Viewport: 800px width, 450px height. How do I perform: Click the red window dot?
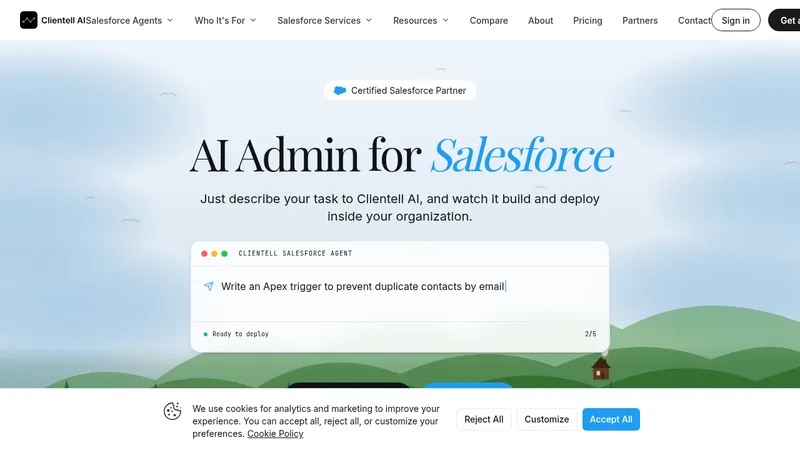(204, 254)
